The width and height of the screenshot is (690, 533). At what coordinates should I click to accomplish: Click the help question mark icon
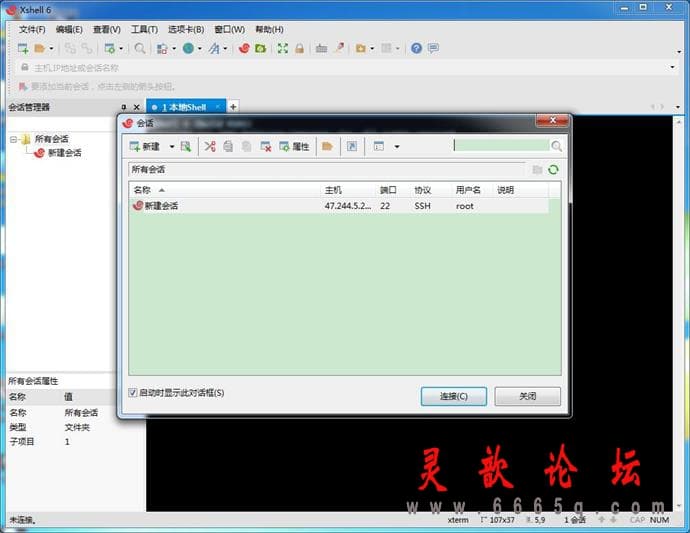(x=416, y=48)
